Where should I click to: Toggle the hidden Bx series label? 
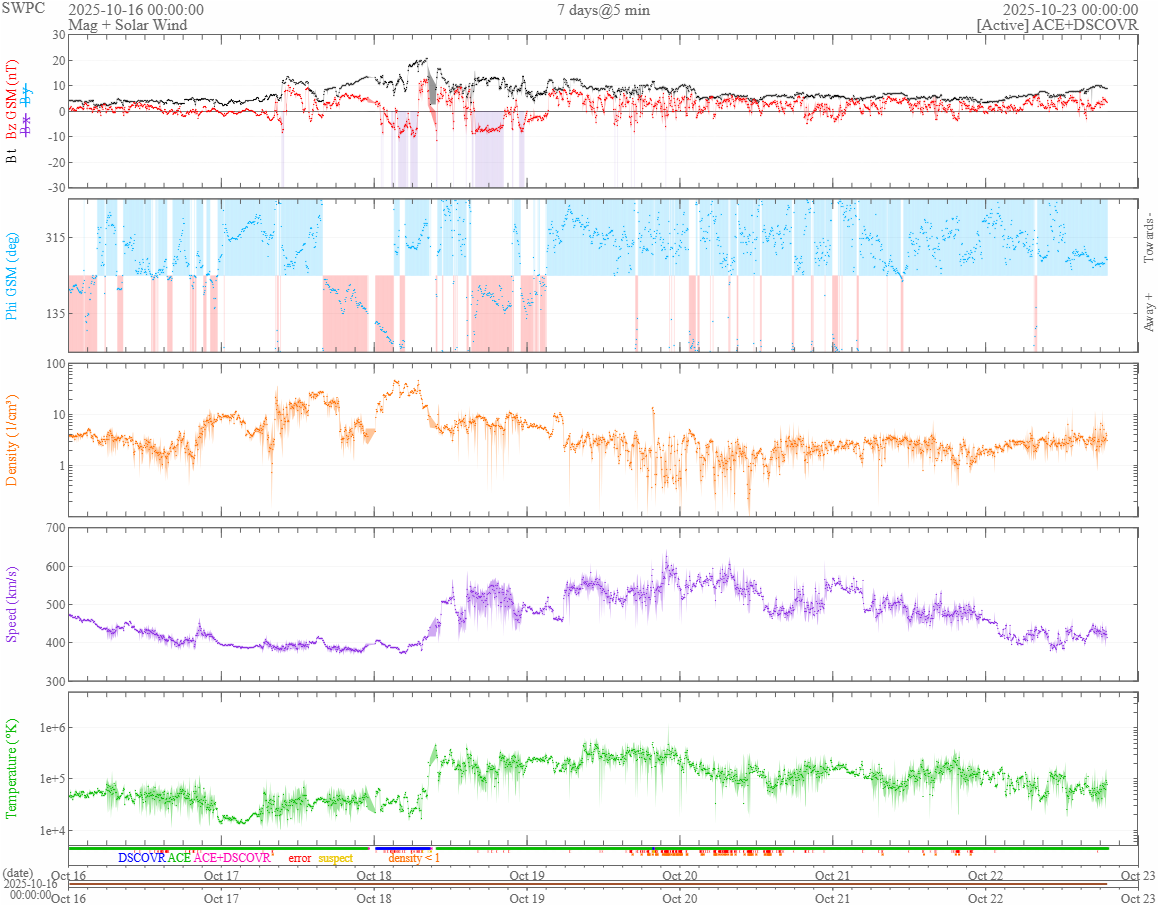(x=27, y=125)
